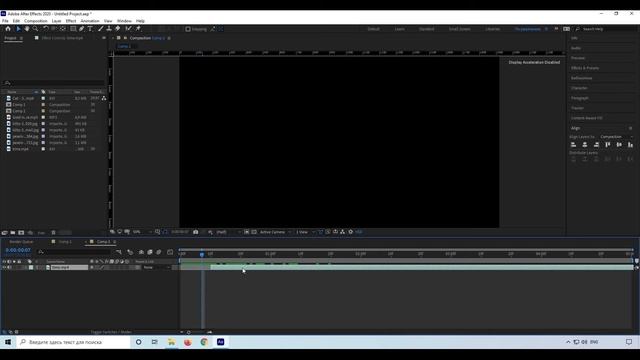Select the Clone Stamp tool
Image resolution: width=640 pixels, height=360 pixels.
109,29
